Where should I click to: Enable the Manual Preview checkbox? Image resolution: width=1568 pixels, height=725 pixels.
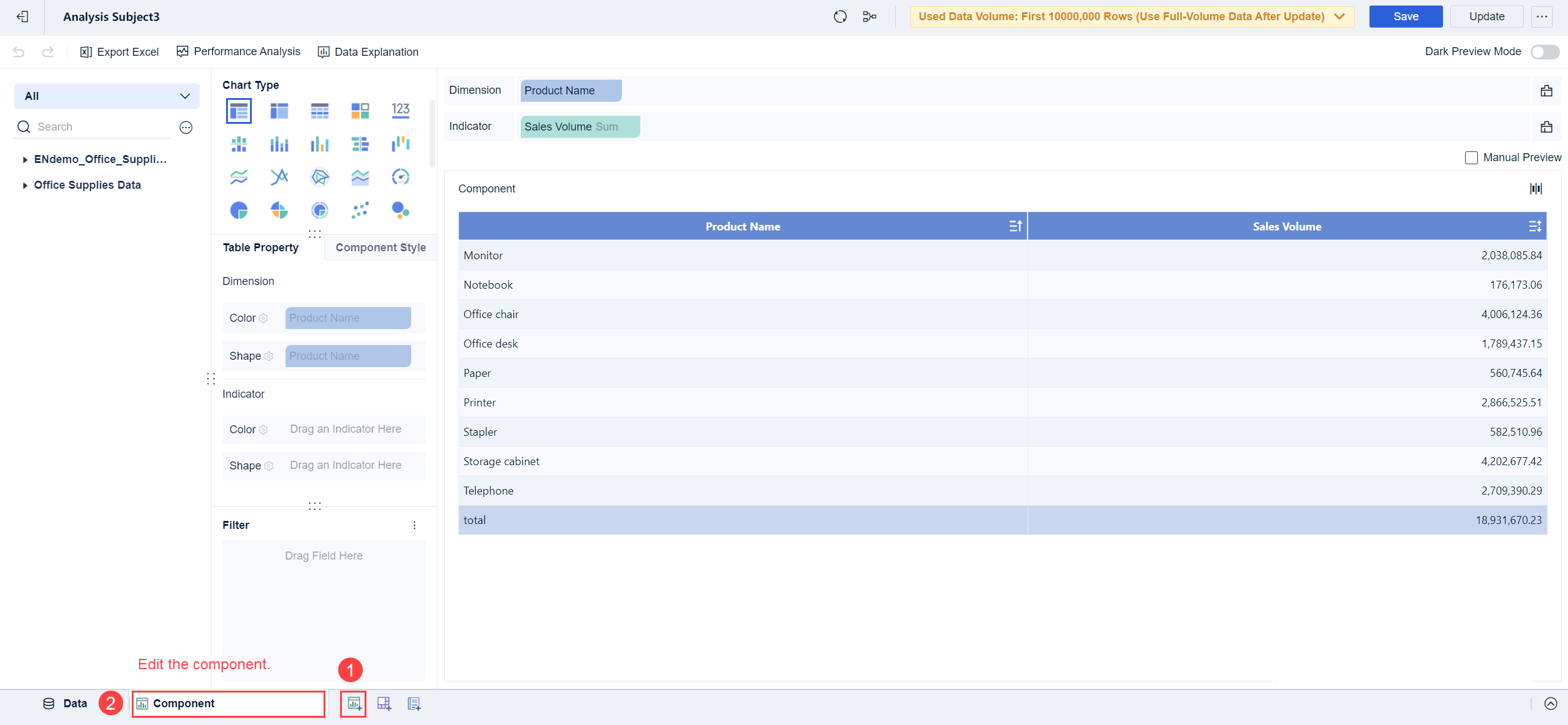tap(1471, 158)
